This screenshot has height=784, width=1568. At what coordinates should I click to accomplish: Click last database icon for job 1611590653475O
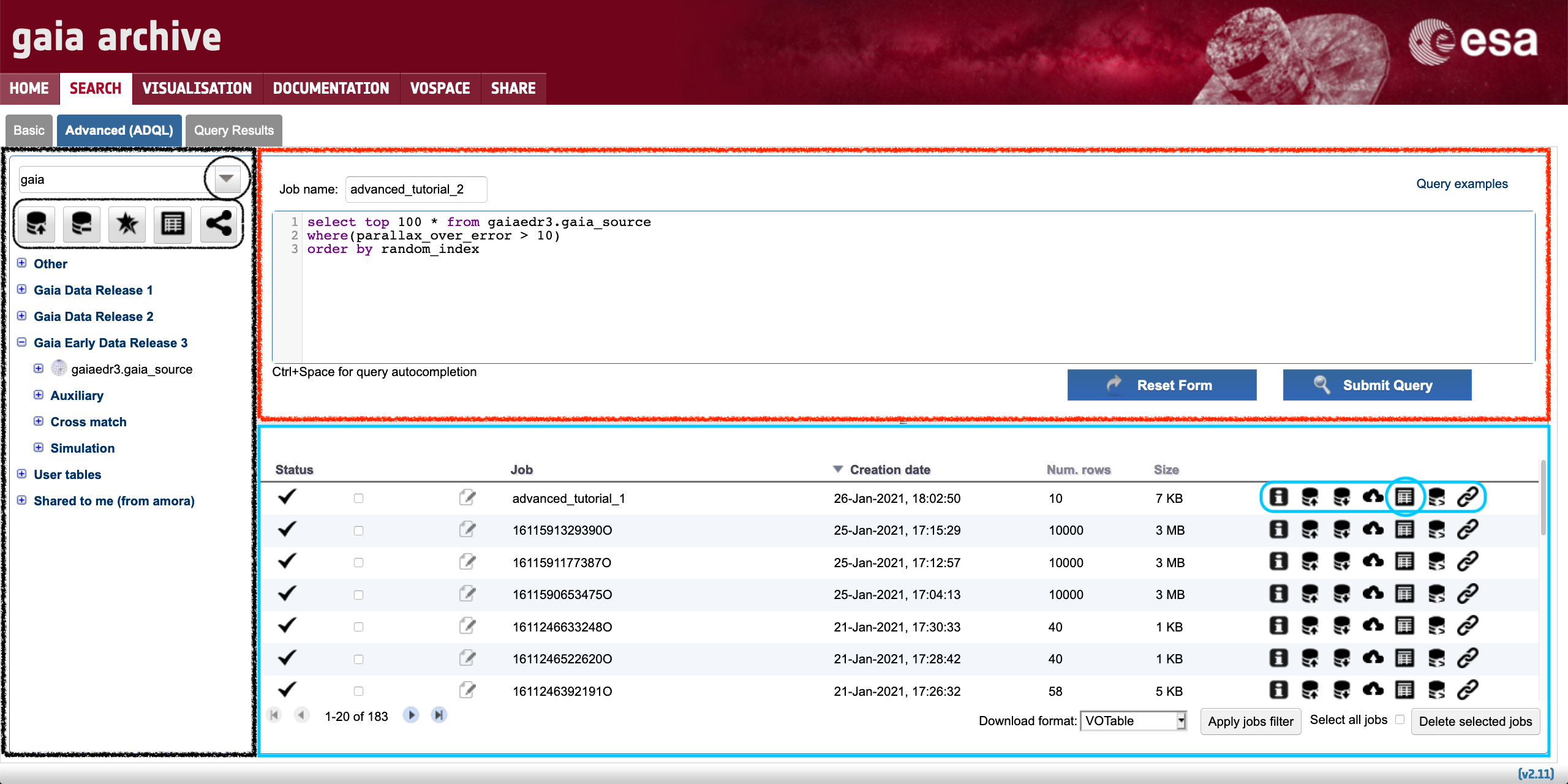click(1436, 594)
